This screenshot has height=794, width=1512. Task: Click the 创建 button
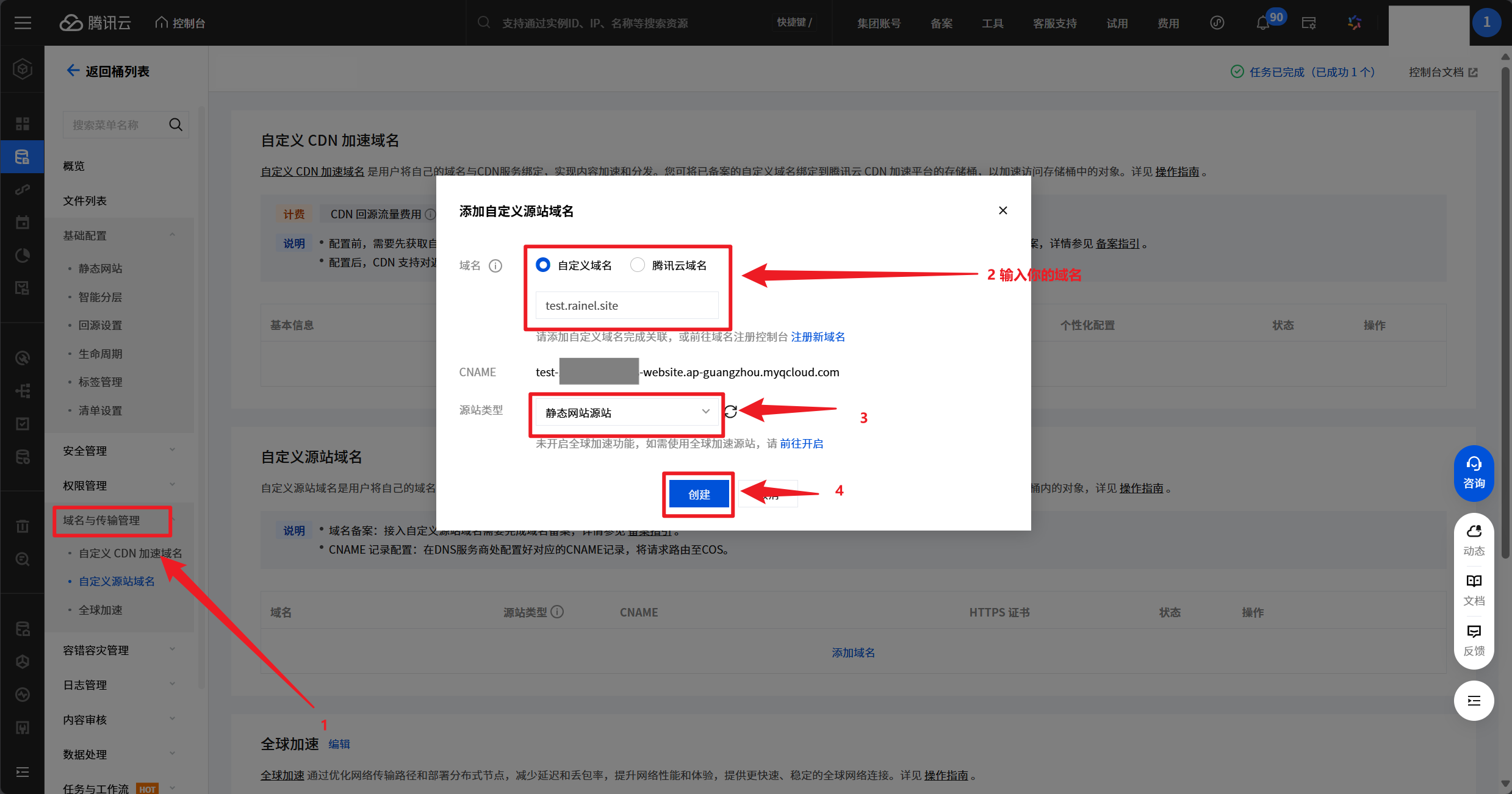pos(699,495)
